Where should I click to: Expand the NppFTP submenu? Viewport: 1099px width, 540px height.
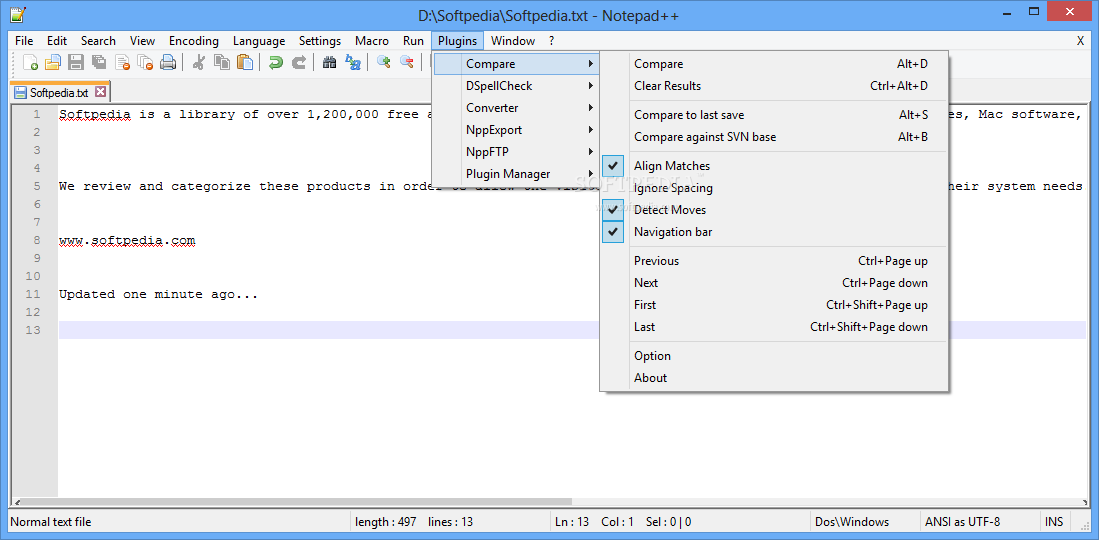pos(516,151)
